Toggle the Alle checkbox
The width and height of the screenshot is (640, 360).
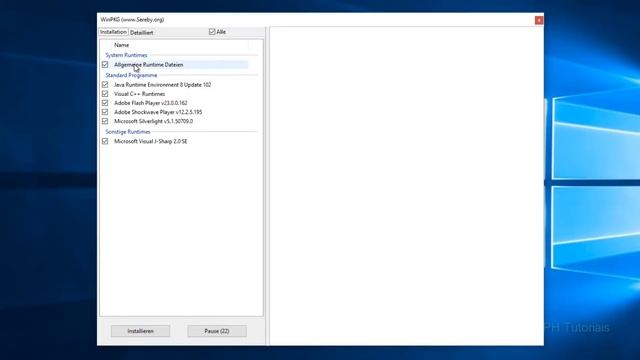[212, 32]
